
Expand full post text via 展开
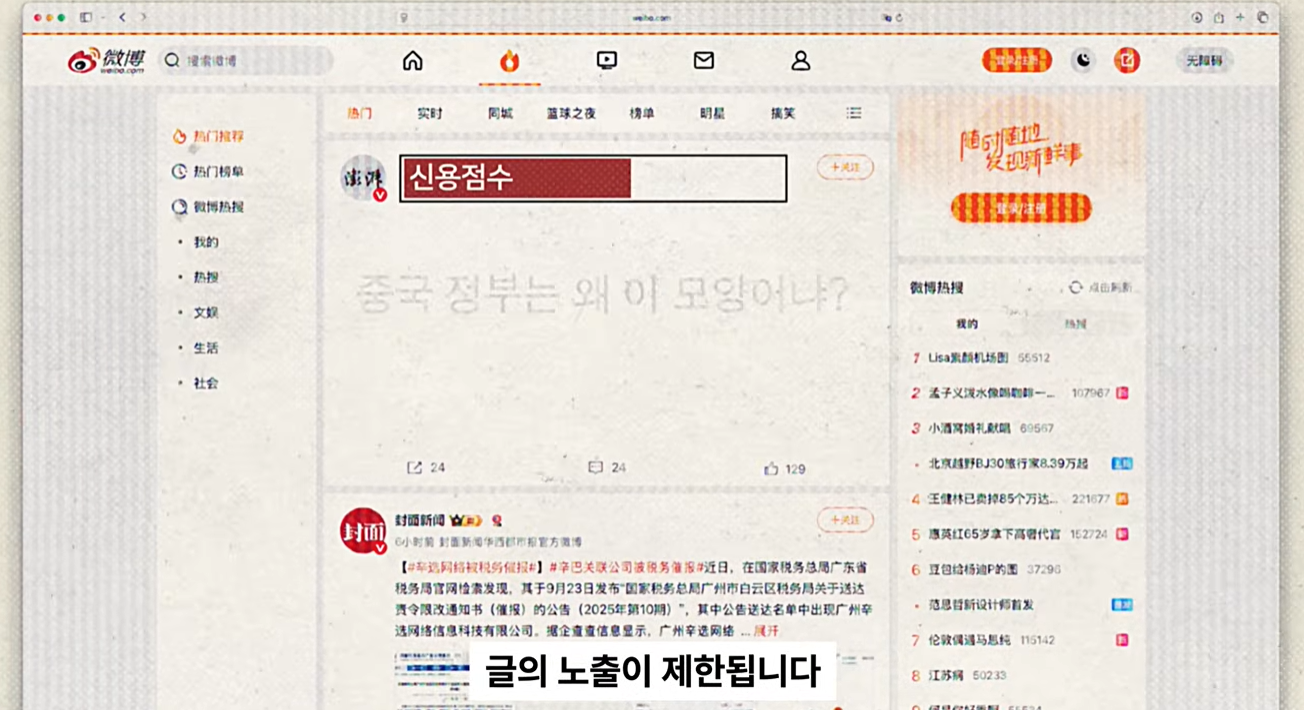[766, 631]
